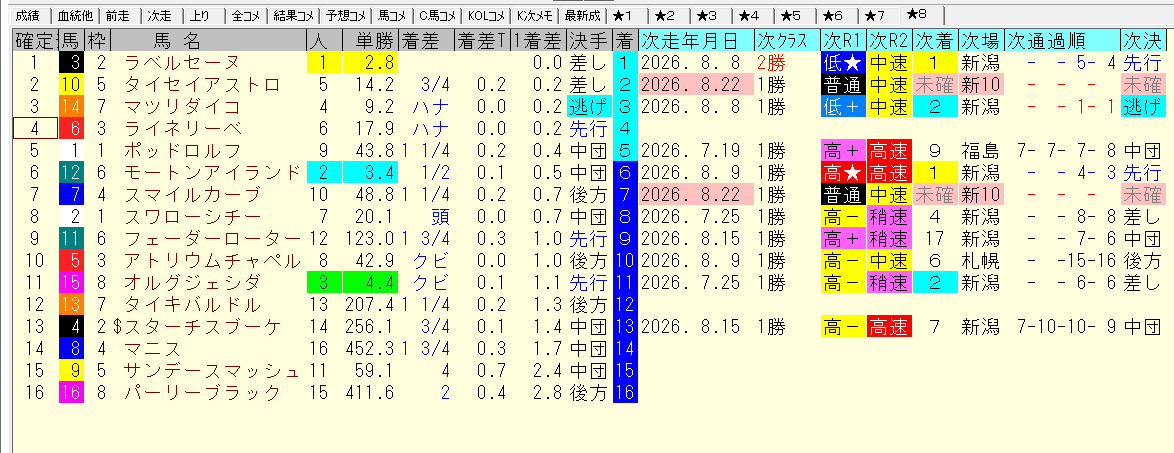Viewport: 1174px width, 453px height.
Task: Click horse name $スターチスブーケ
Action: tap(198, 326)
